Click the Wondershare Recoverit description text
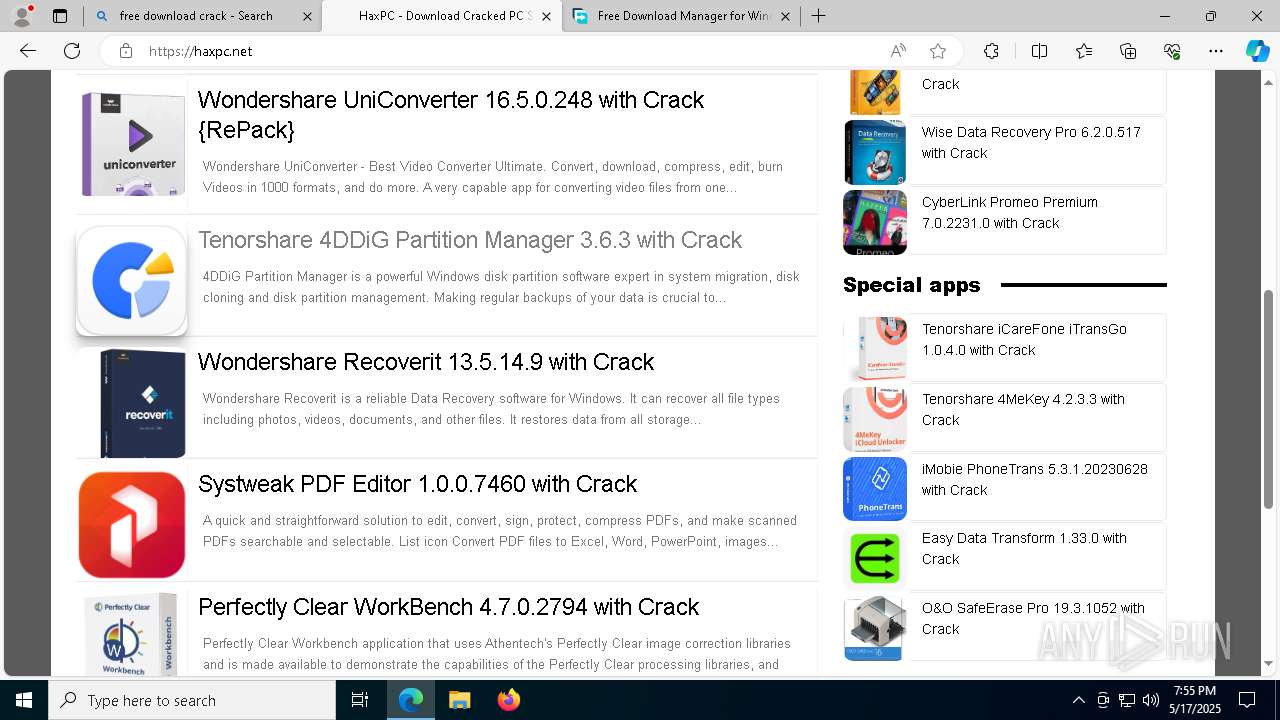Image resolution: width=1280 pixels, height=720 pixels. point(491,409)
